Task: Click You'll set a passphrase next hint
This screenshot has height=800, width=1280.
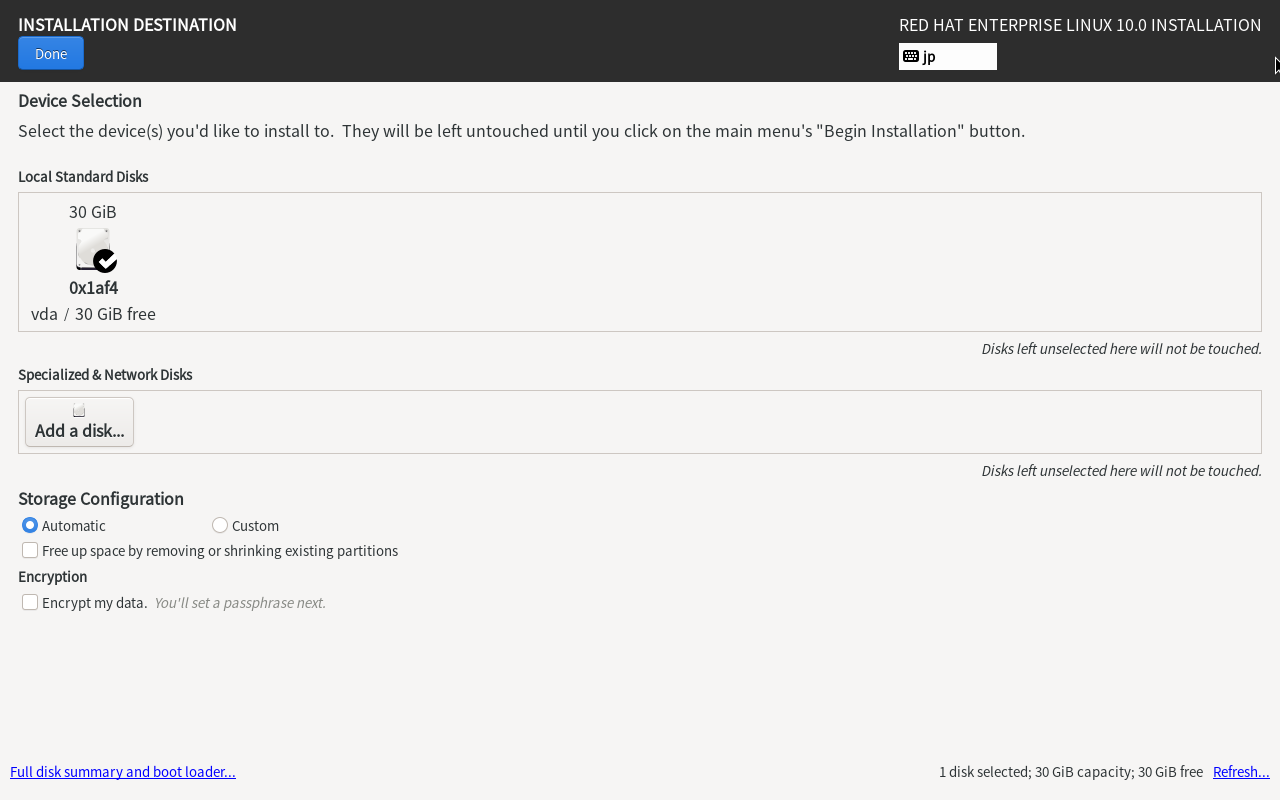Action: pos(240,603)
